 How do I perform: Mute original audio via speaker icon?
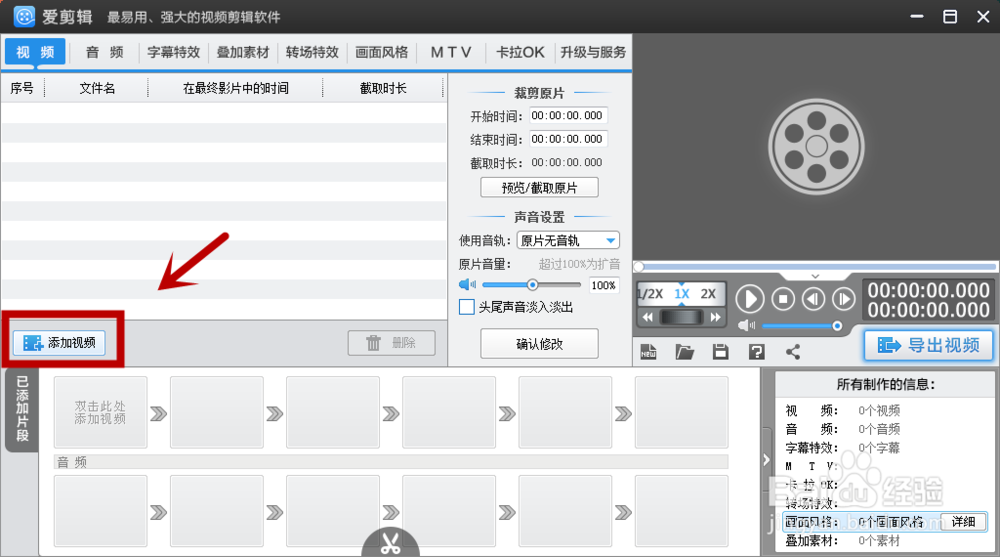pos(467,285)
